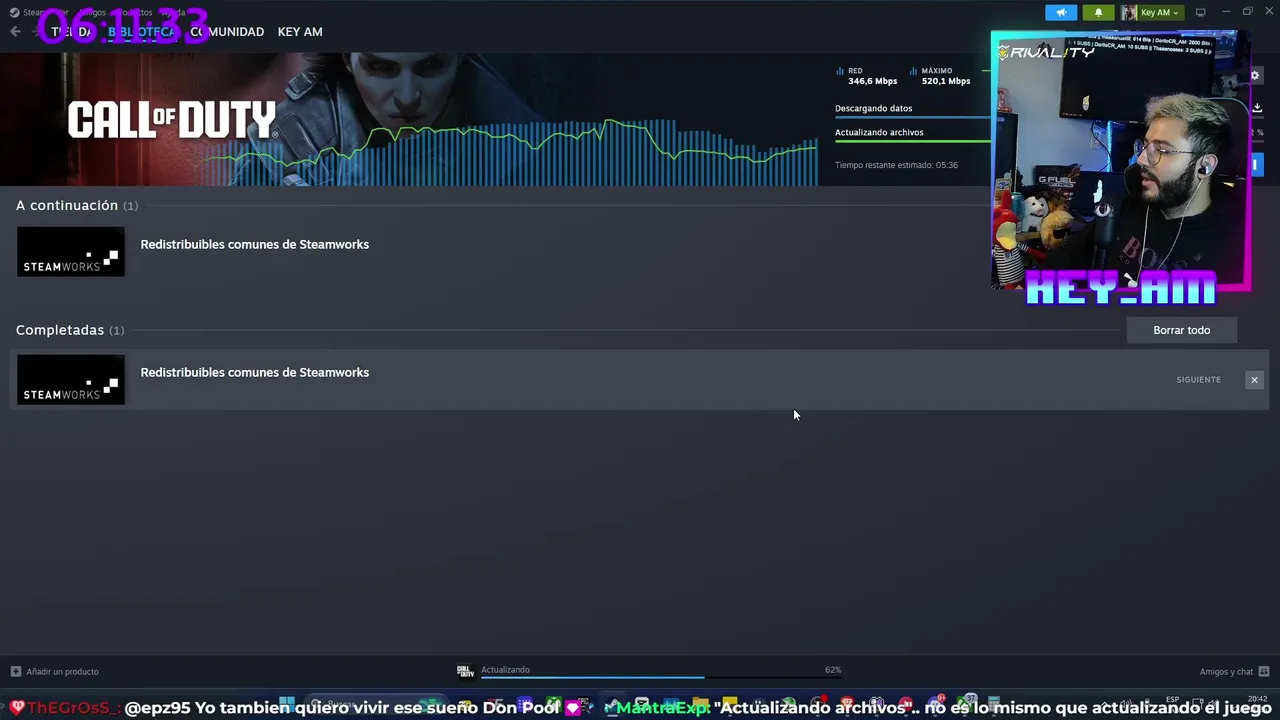Click the MÁXIMO 520,1 Mbps reading
Screen dimensions: 1280x720
(x=945, y=76)
